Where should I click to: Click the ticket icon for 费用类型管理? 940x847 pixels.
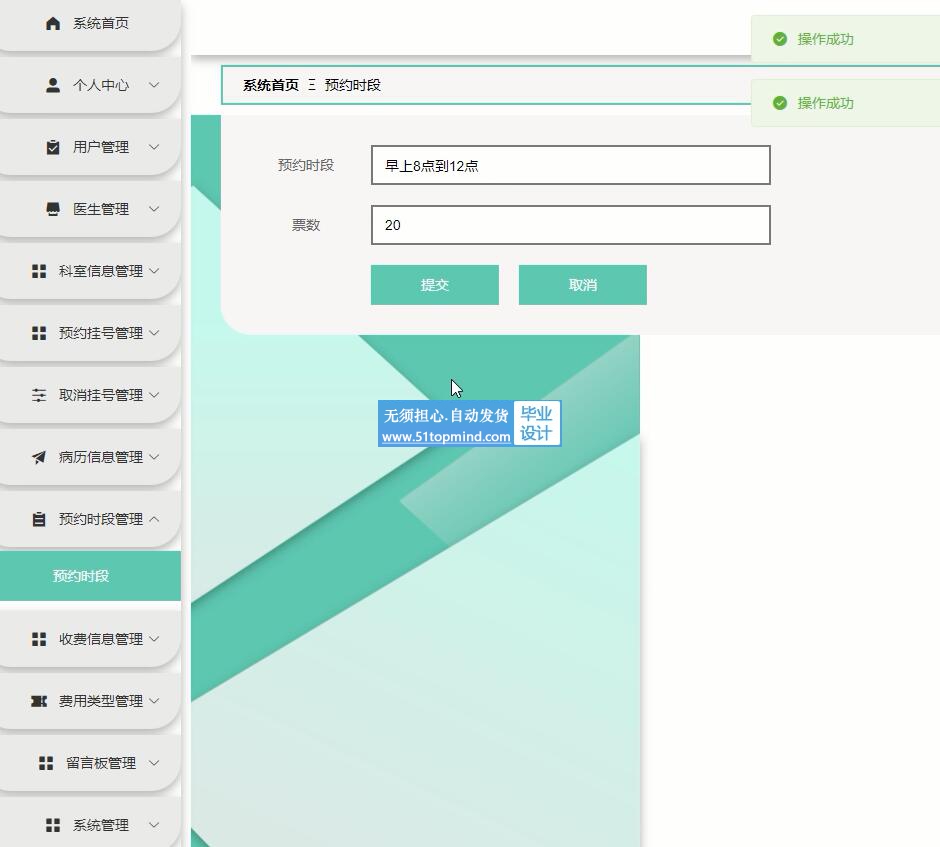pyautogui.click(x=39, y=701)
